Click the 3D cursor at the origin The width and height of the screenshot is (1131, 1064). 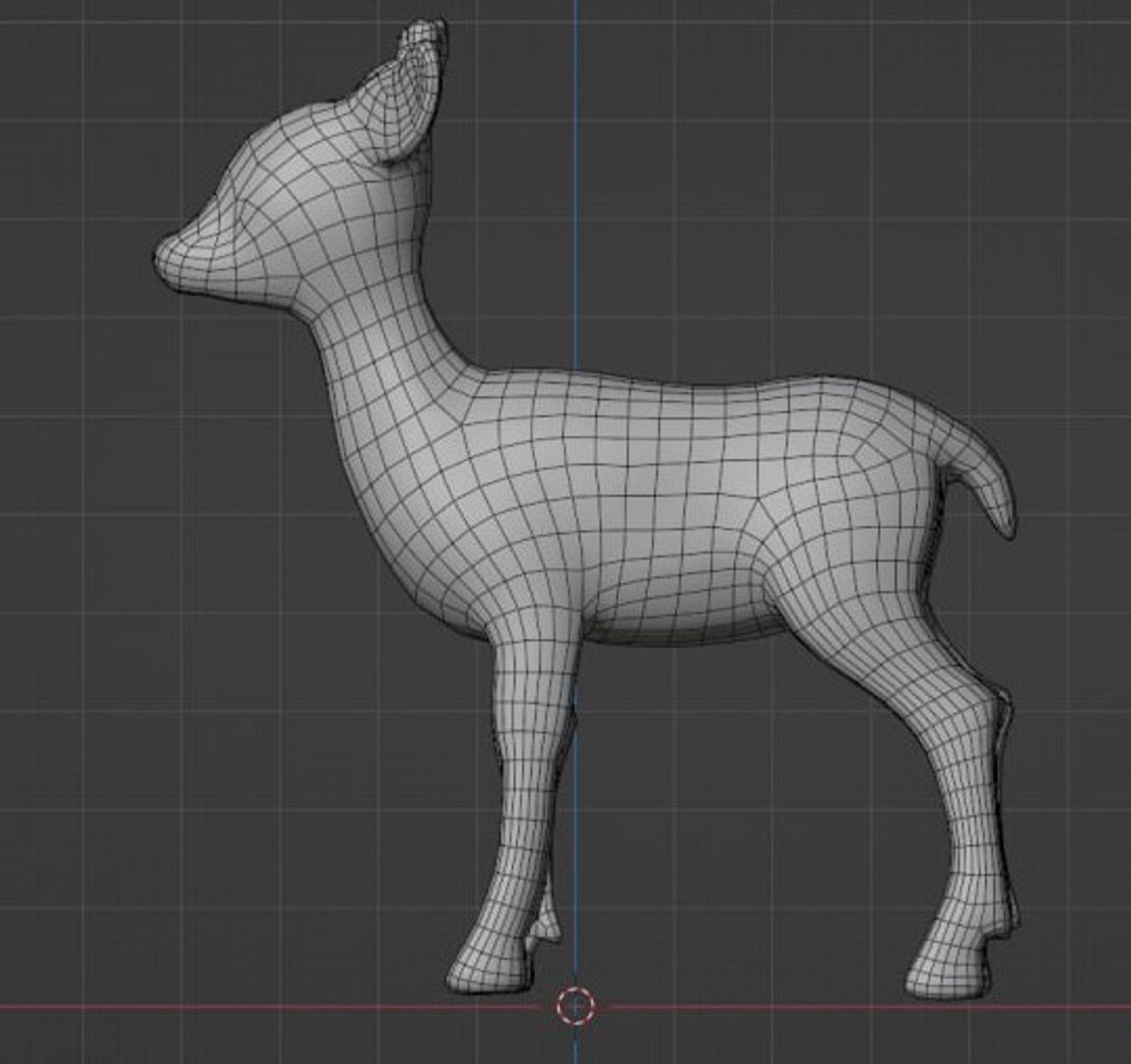pos(575,1006)
